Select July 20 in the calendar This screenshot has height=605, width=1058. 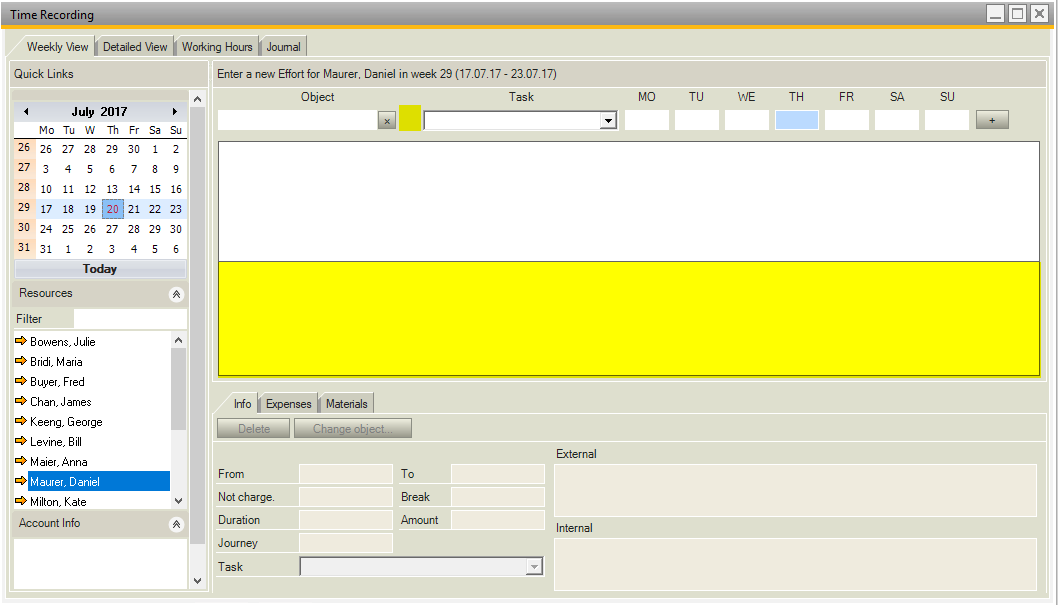coord(113,209)
